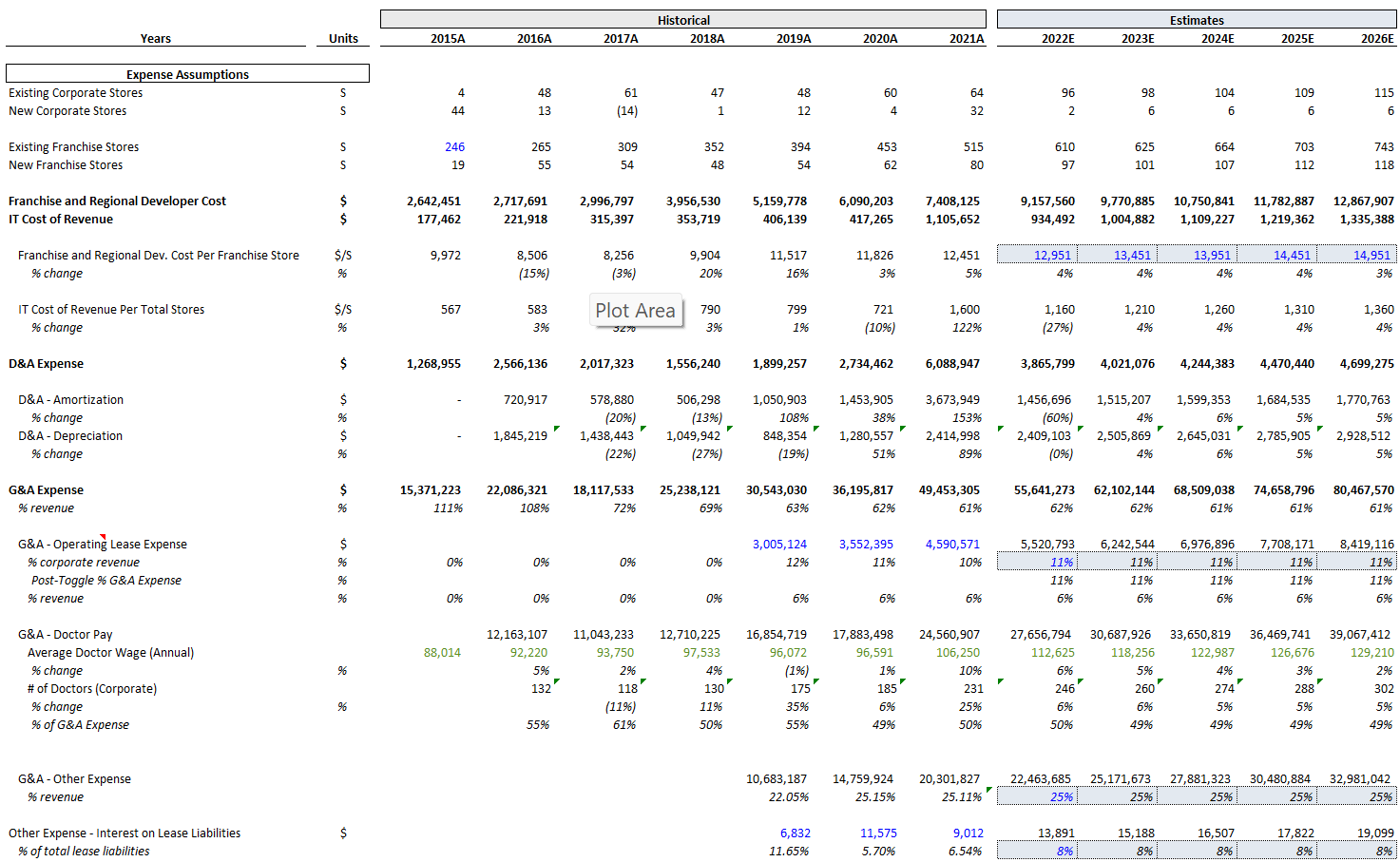Select the 2016A column header

click(x=534, y=38)
